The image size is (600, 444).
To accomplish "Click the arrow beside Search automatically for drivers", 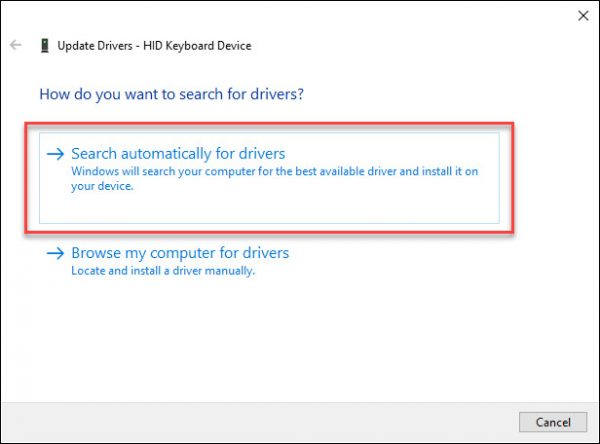I will (x=57, y=154).
